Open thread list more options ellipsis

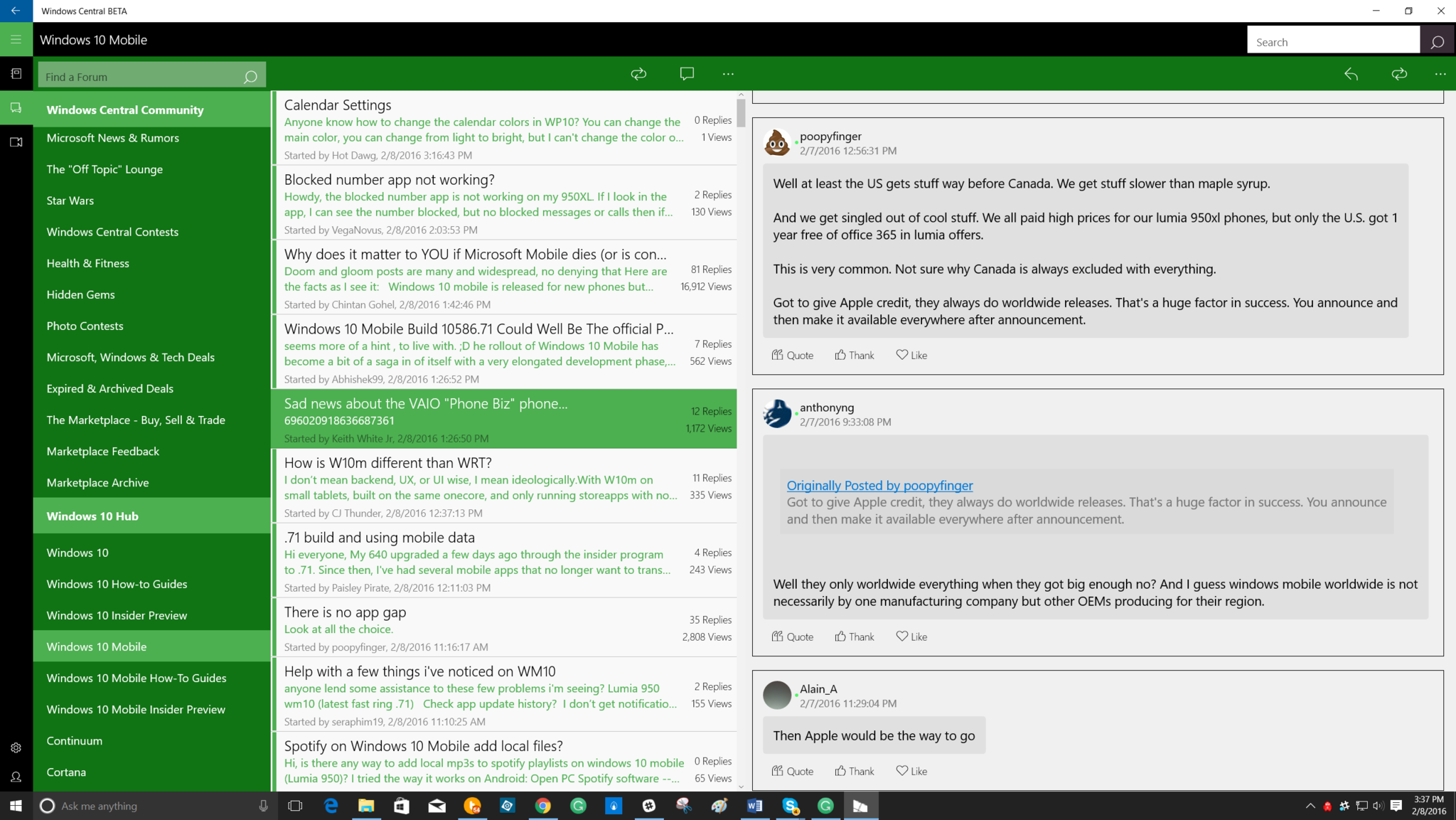[x=728, y=74]
